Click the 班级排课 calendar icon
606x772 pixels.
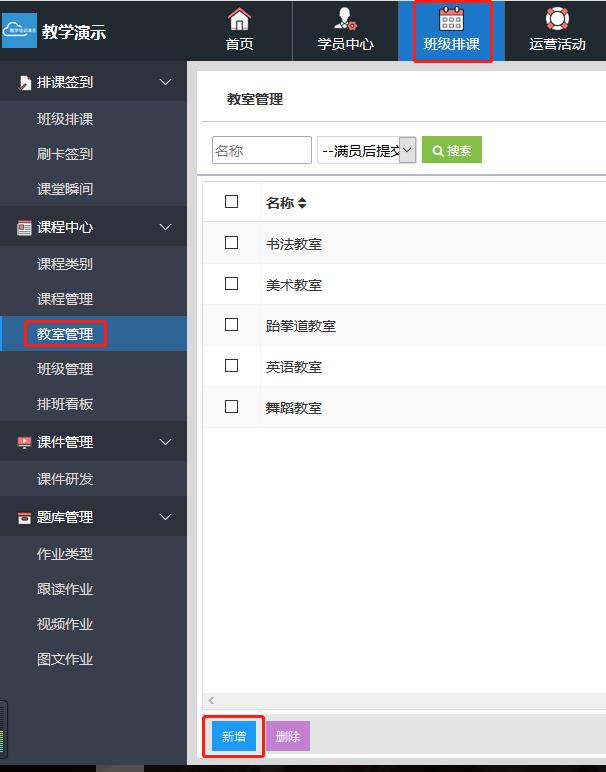(452, 19)
